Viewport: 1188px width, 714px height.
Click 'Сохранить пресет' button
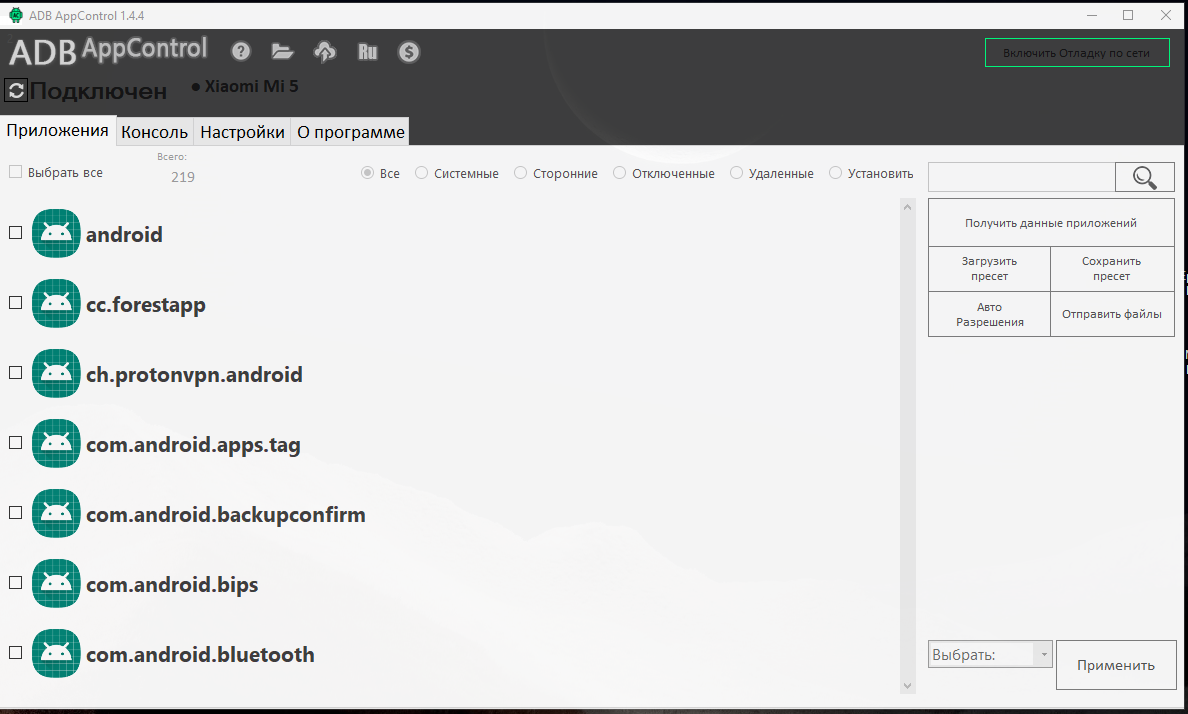pyautogui.click(x=1112, y=269)
